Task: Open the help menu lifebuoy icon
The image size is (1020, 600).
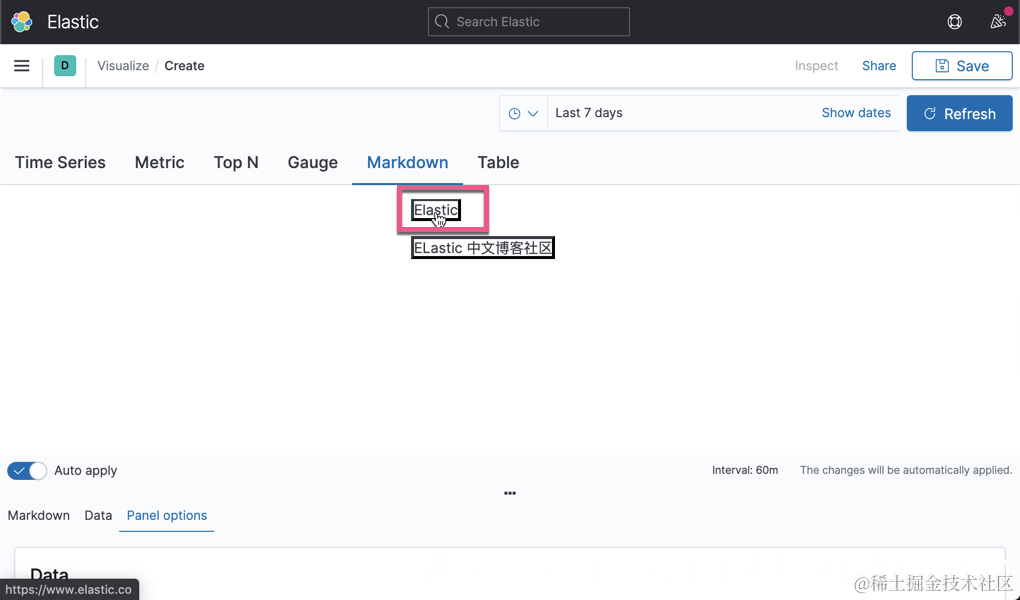Action: click(954, 21)
